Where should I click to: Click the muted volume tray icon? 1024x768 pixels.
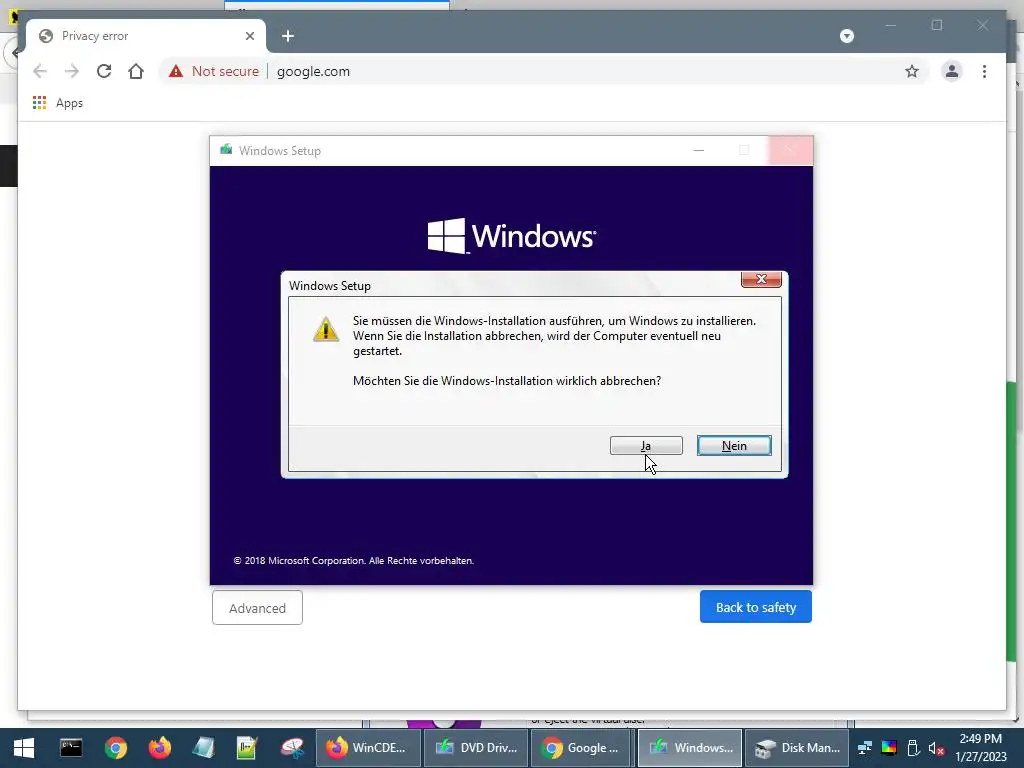tap(936, 748)
